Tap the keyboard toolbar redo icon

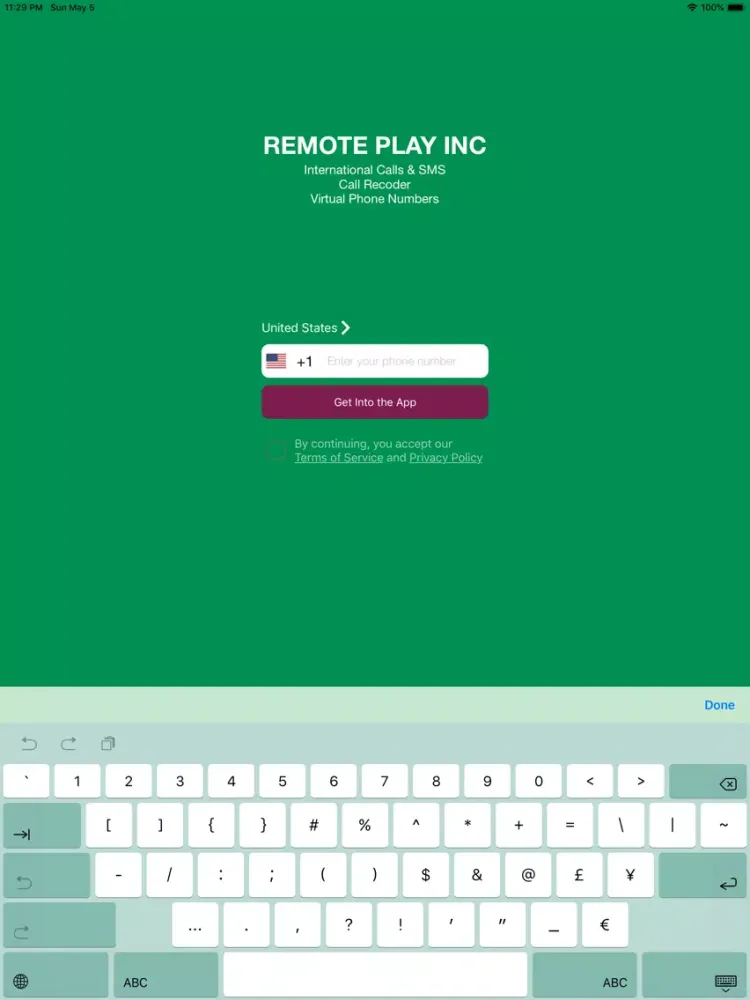[x=68, y=743]
